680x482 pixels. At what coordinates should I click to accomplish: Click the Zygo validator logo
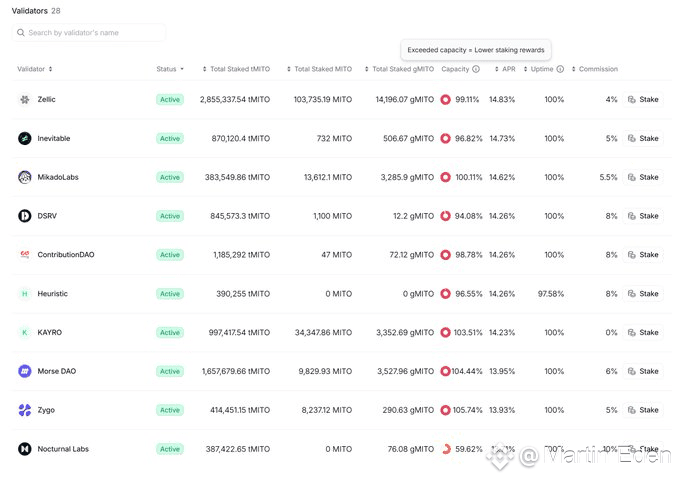point(25,410)
